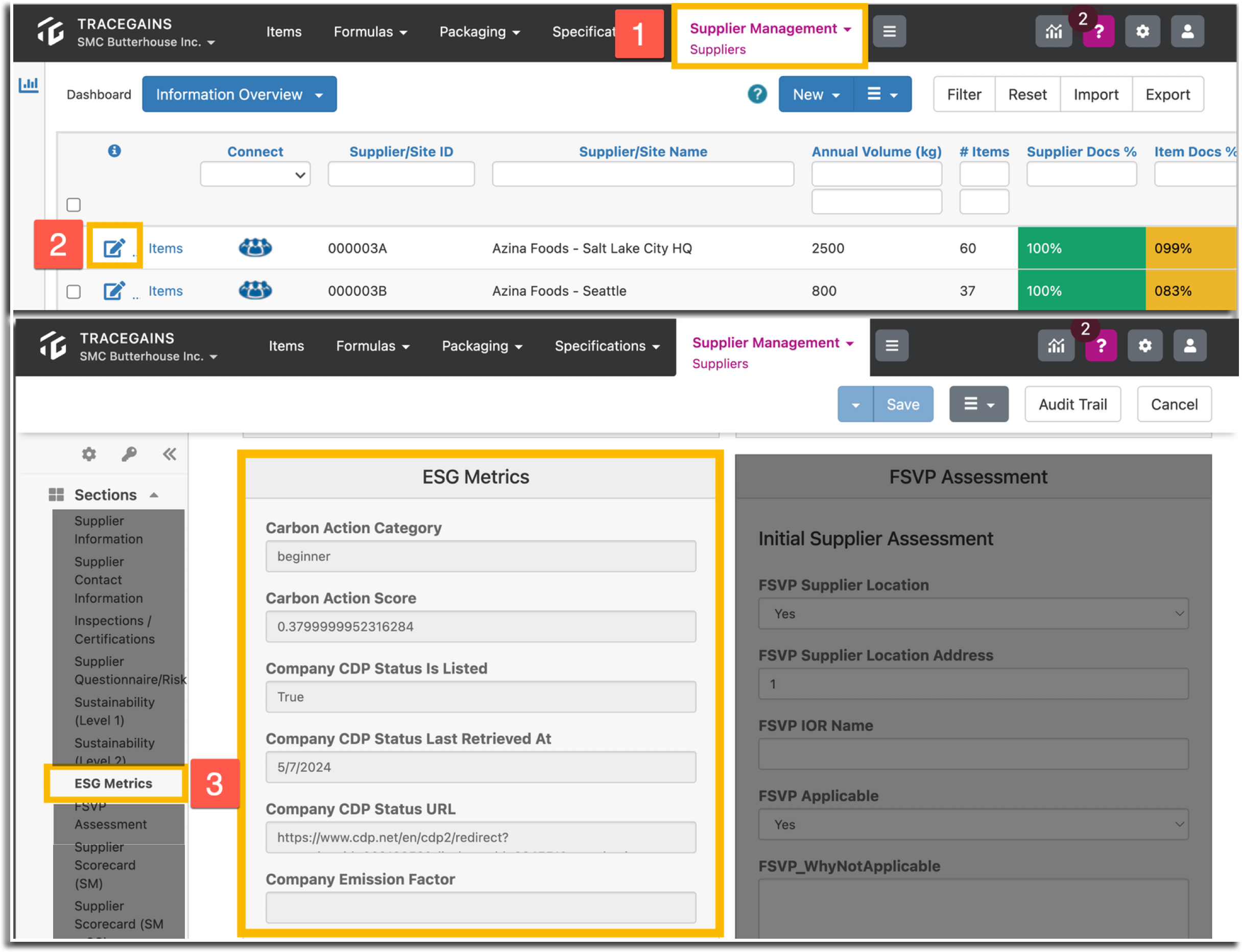The image size is (1242, 952).
Task: Open the dropdown arrow left of Save
Action: (x=855, y=404)
